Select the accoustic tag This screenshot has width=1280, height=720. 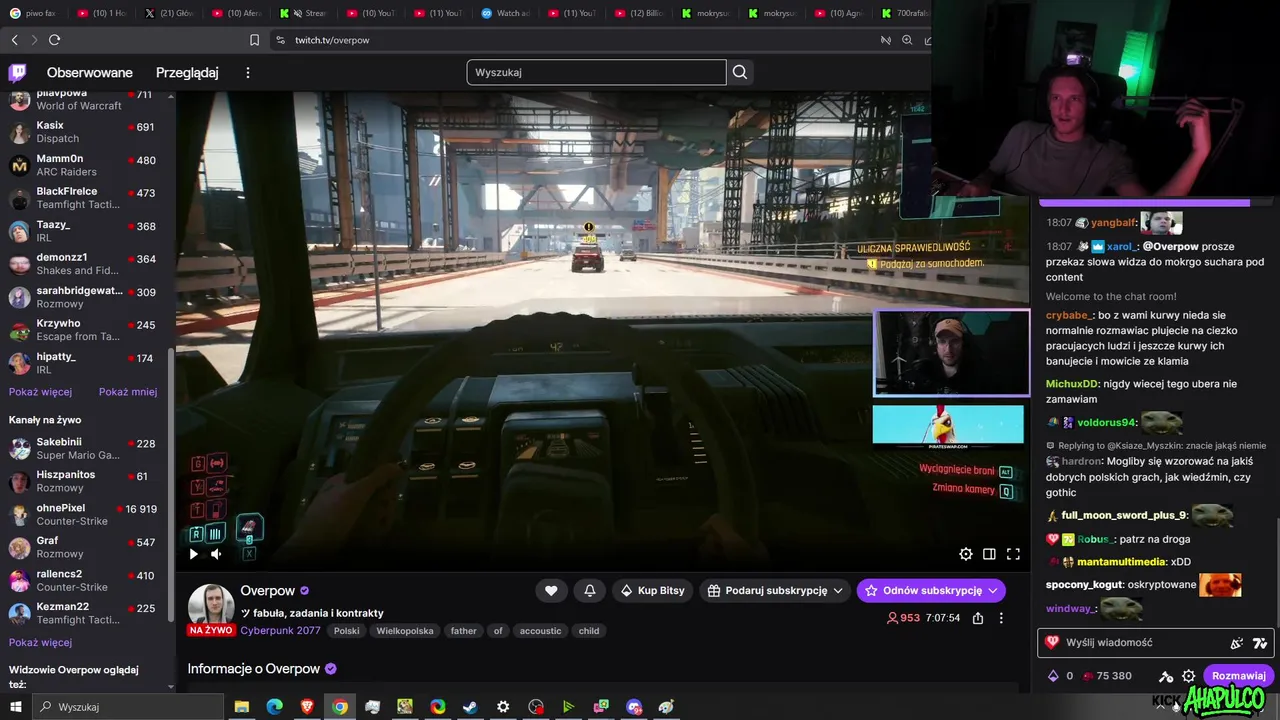click(540, 631)
